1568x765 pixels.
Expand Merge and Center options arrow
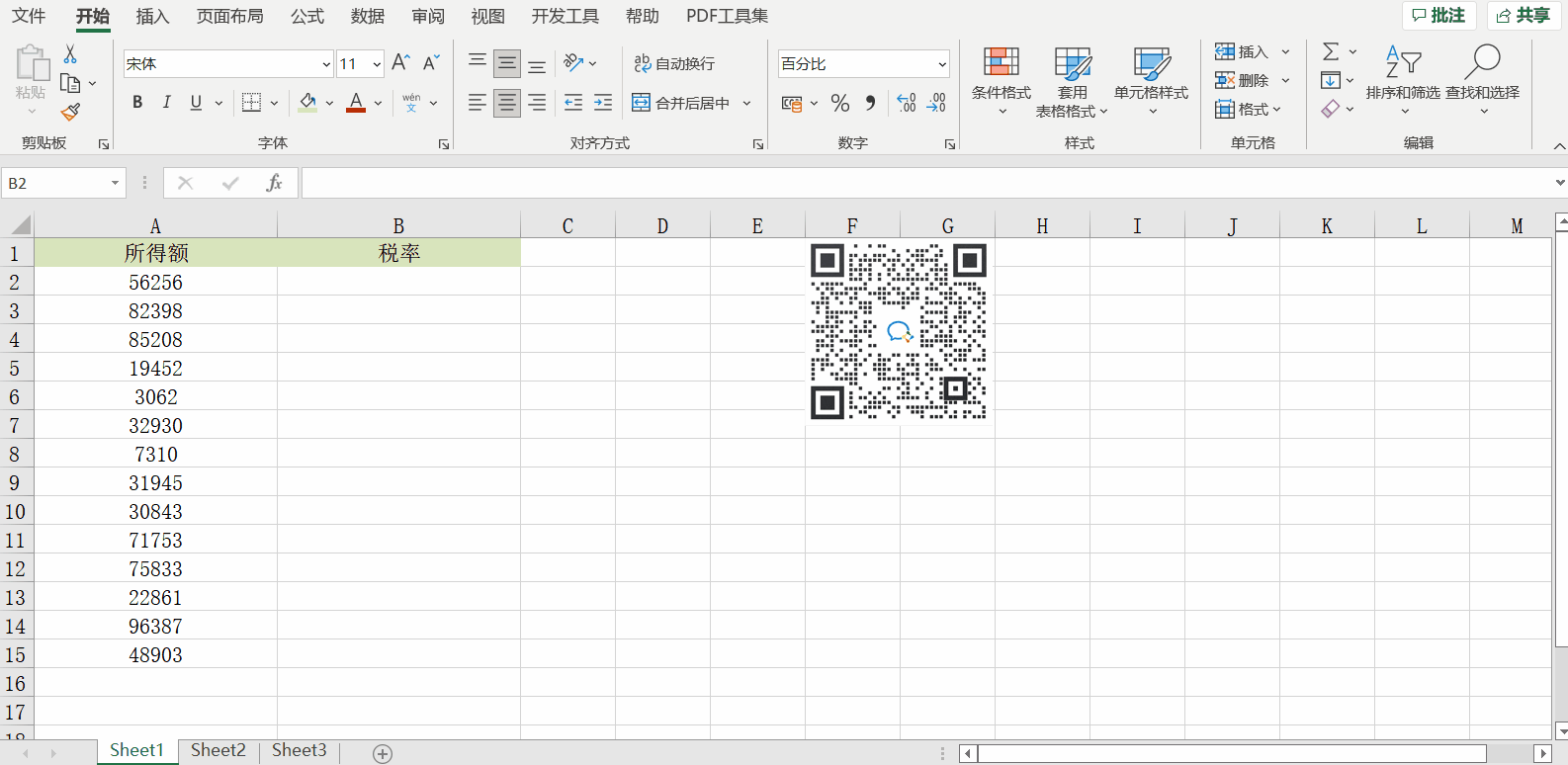[747, 103]
